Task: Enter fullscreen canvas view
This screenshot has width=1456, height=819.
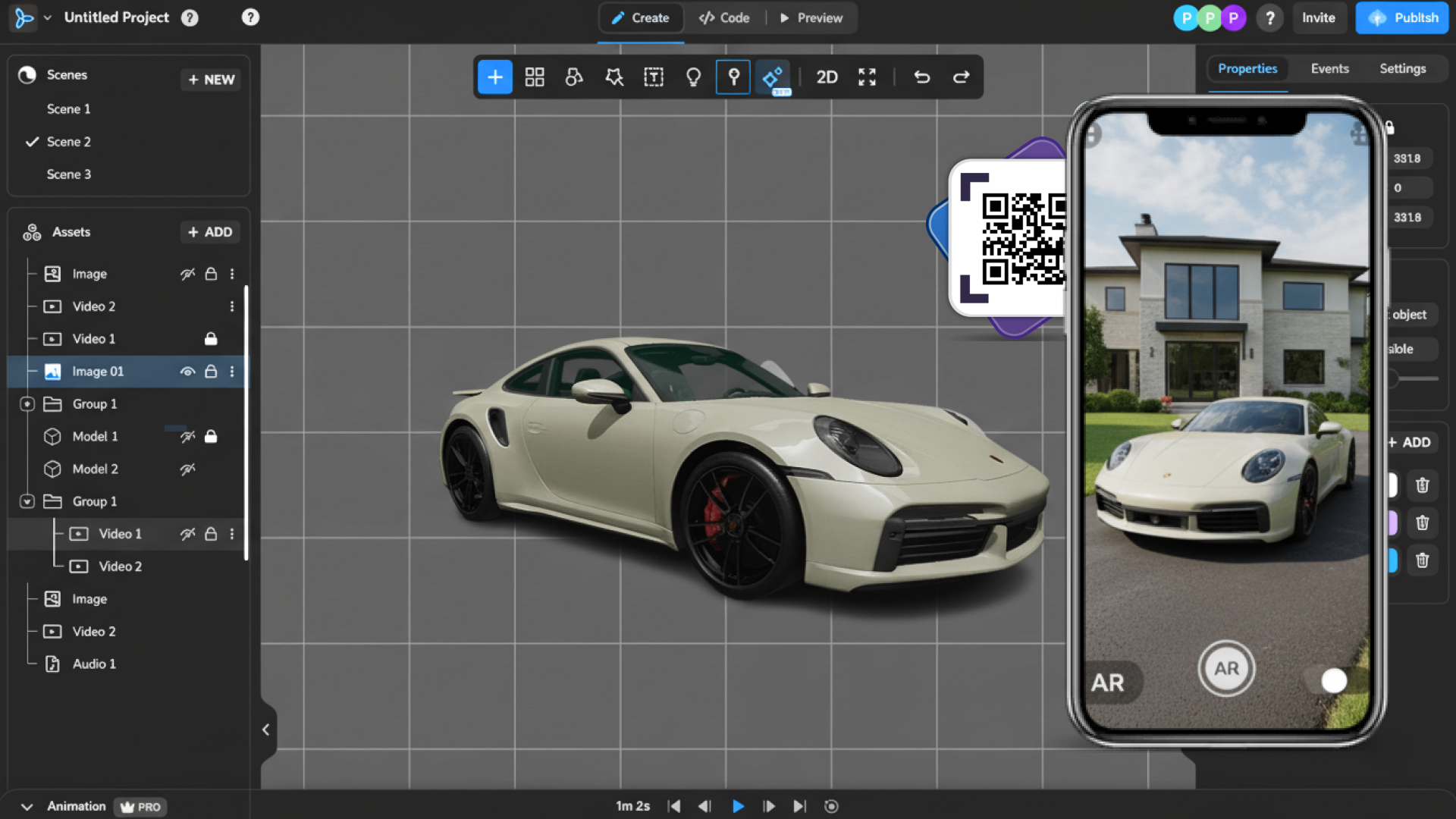Action: click(x=867, y=77)
